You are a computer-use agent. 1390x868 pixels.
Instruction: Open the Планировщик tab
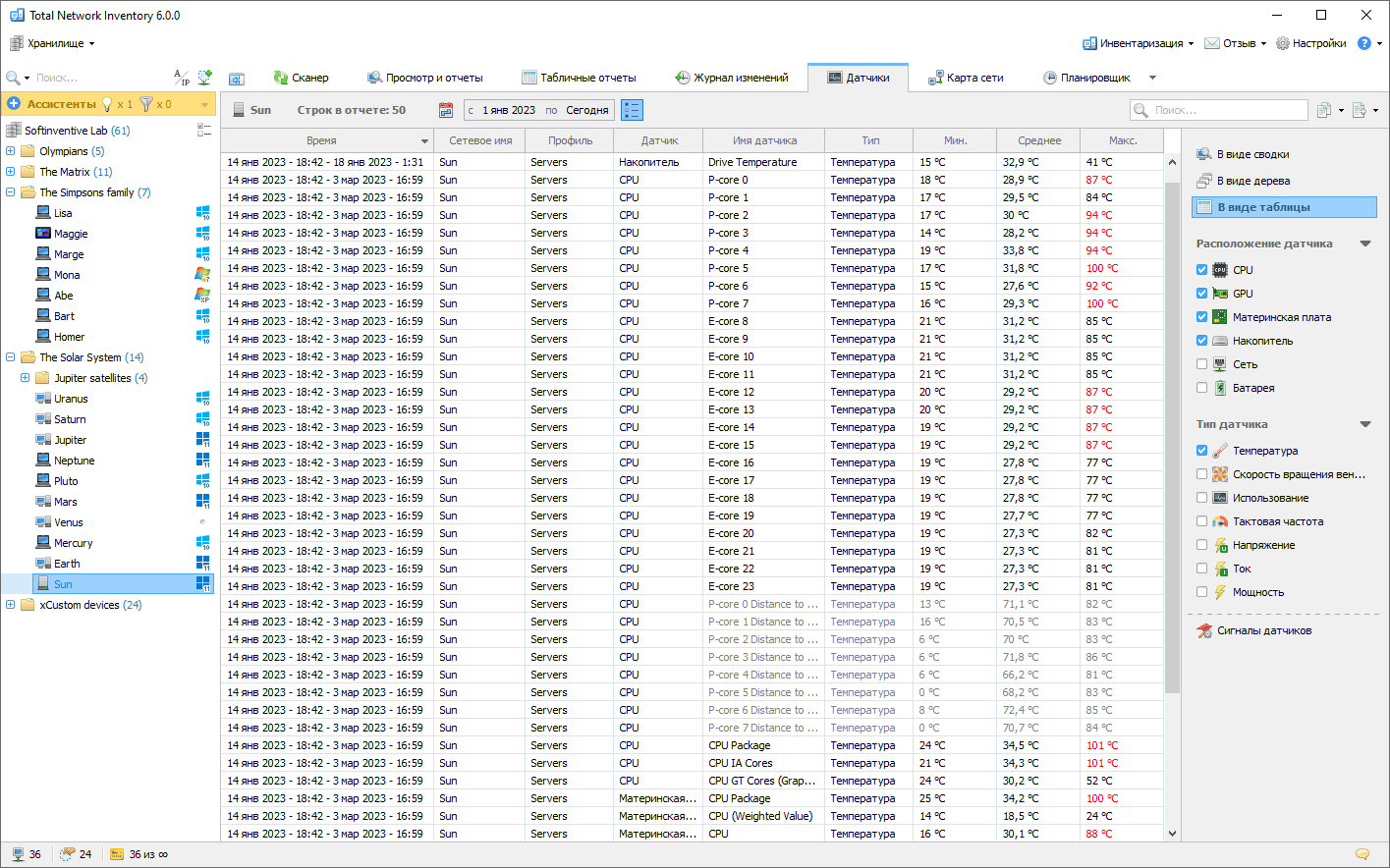pyautogui.click(x=1086, y=78)
